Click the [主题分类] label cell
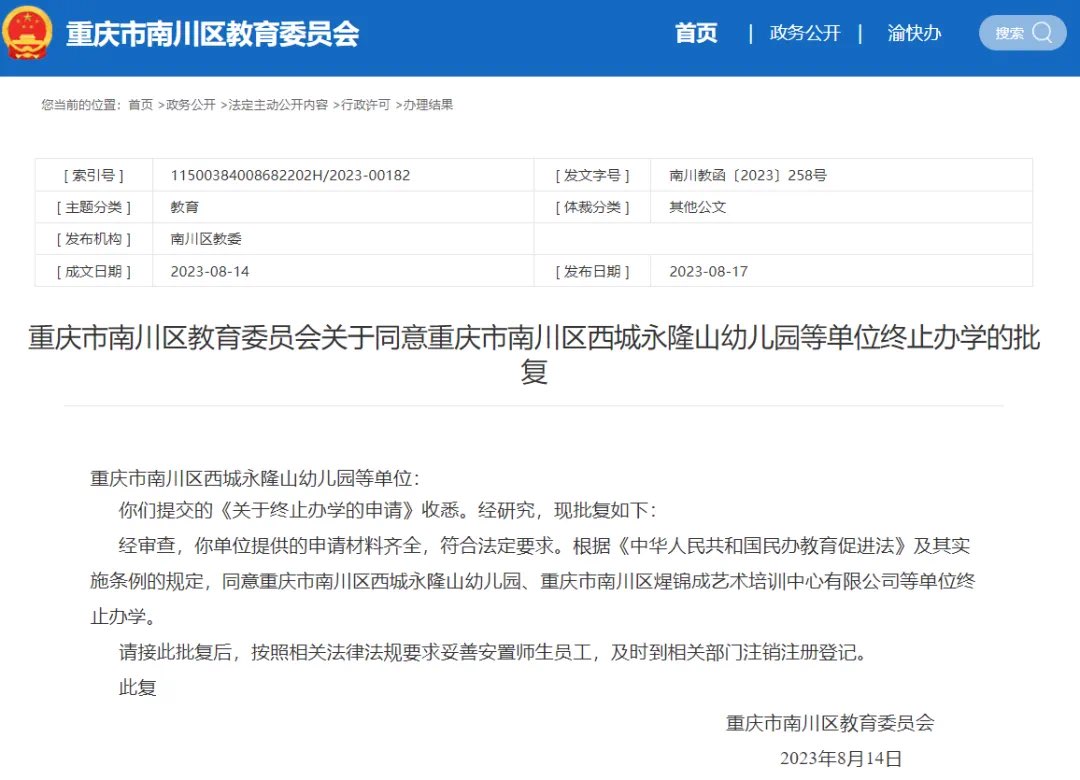 click(94, 207)
